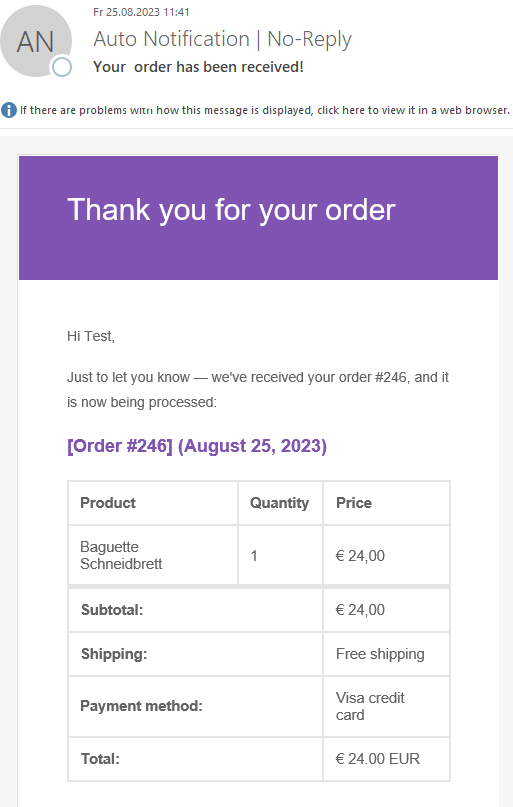Screen dimensions: 513x807
Task: Click the purple Thank you for your order banner
Action: [258, 218]
